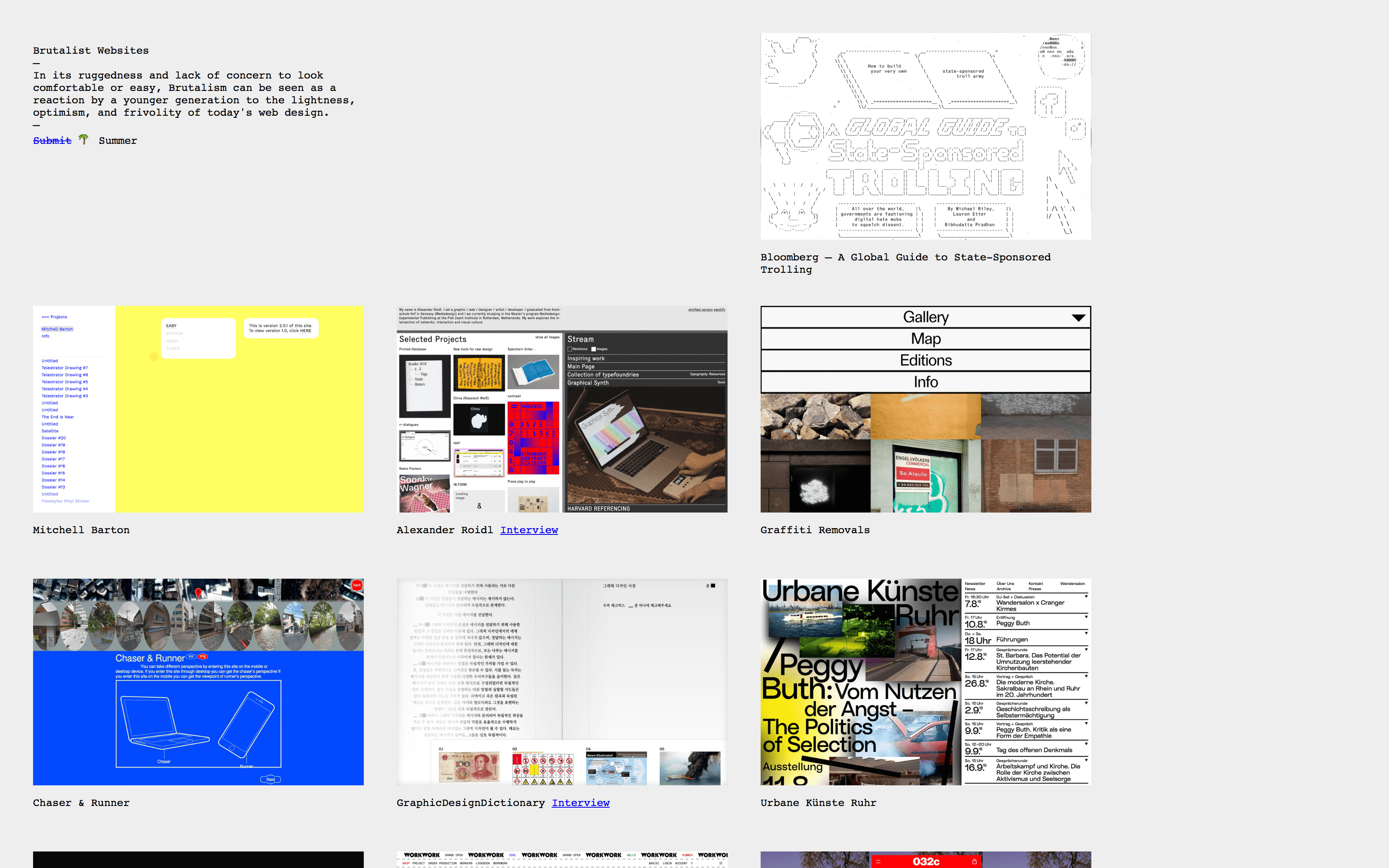
Task: Open the Interview link beside Alexander Roidl
Action: 529,530
